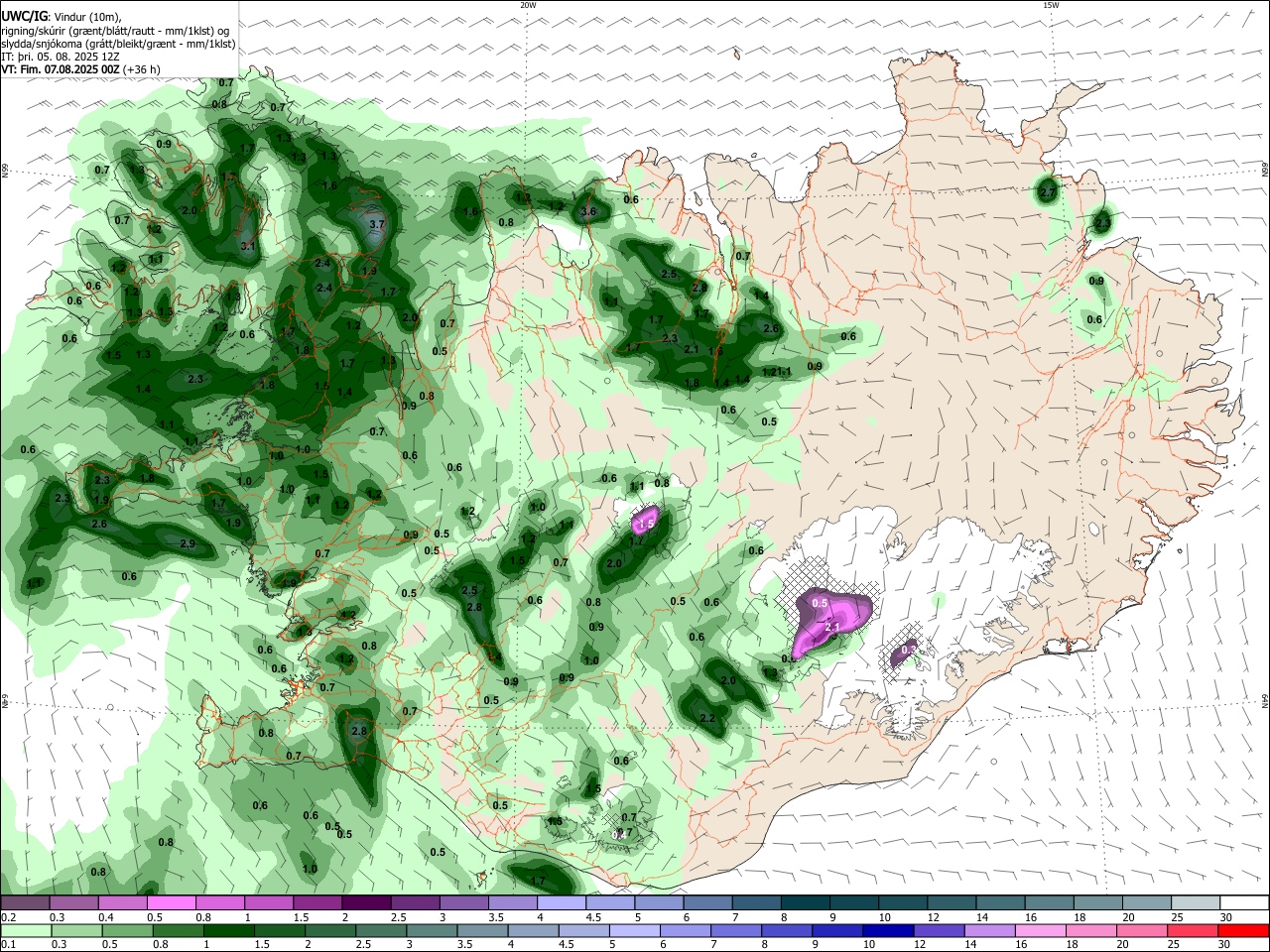
Task: Pick the grey-green rain swatch between 2.5 and 3
Action: [381, 931]
